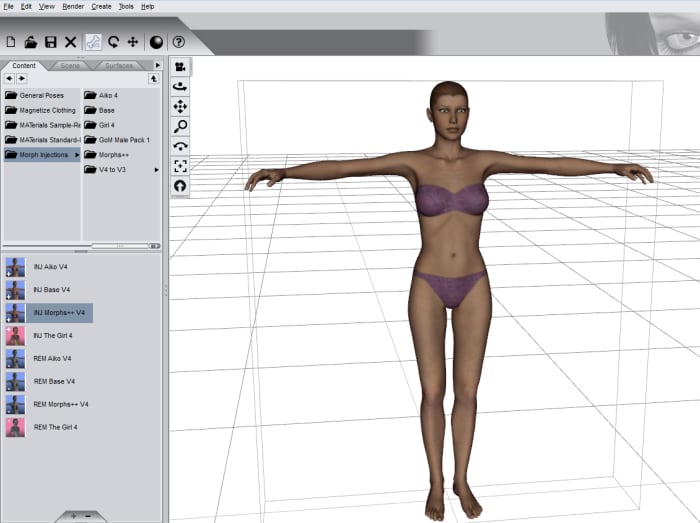Save the scene with the floppy icon

[50, 42]
